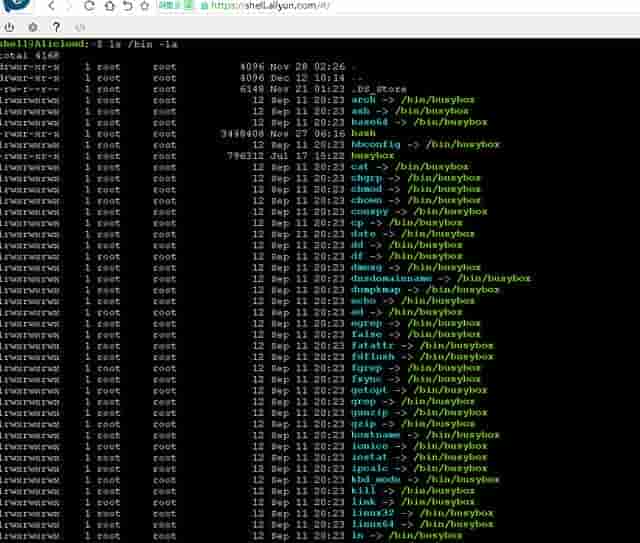Click the 'cp' symlink name

pos(357,223)
